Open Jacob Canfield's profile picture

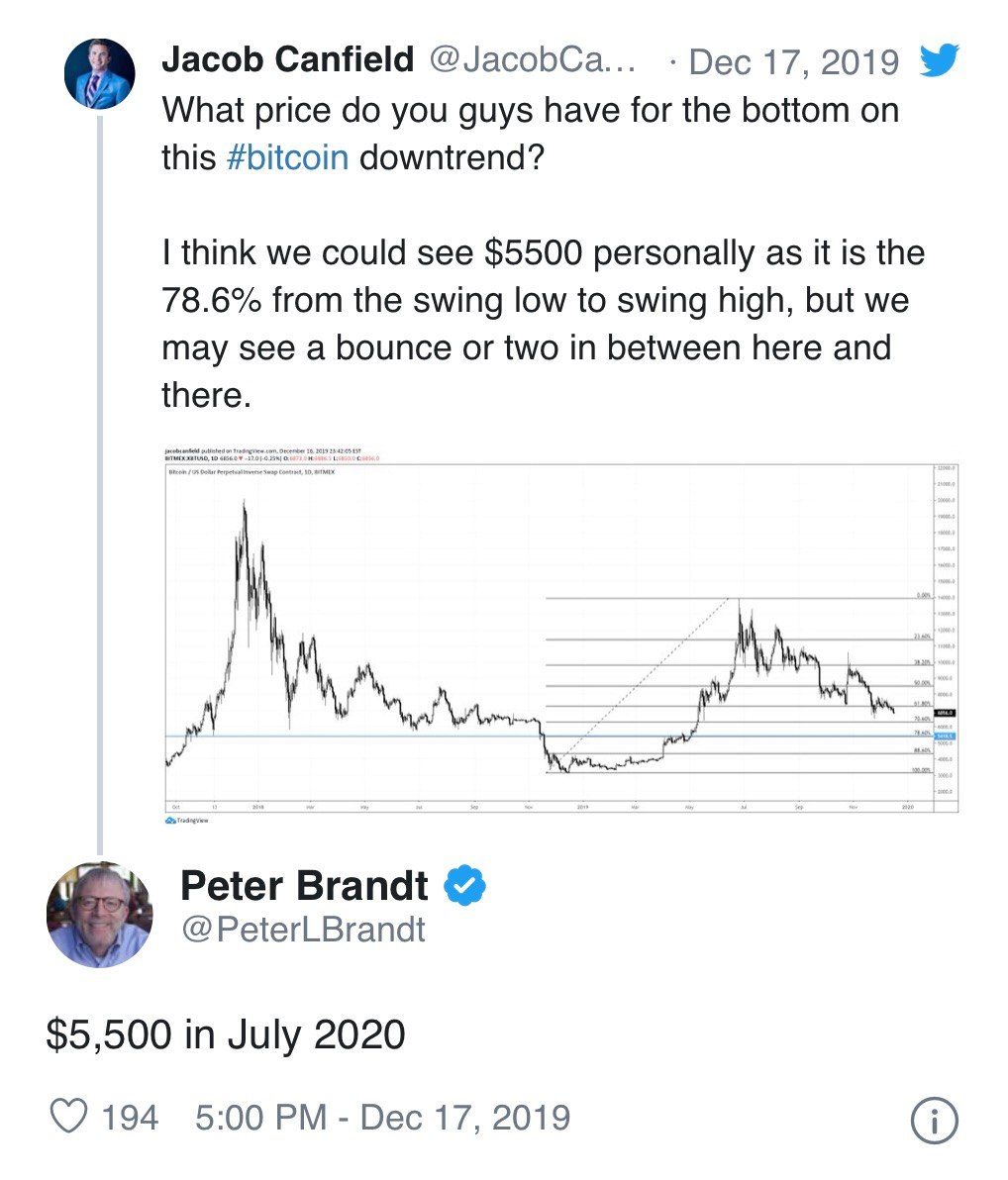(x=99, y=73)
